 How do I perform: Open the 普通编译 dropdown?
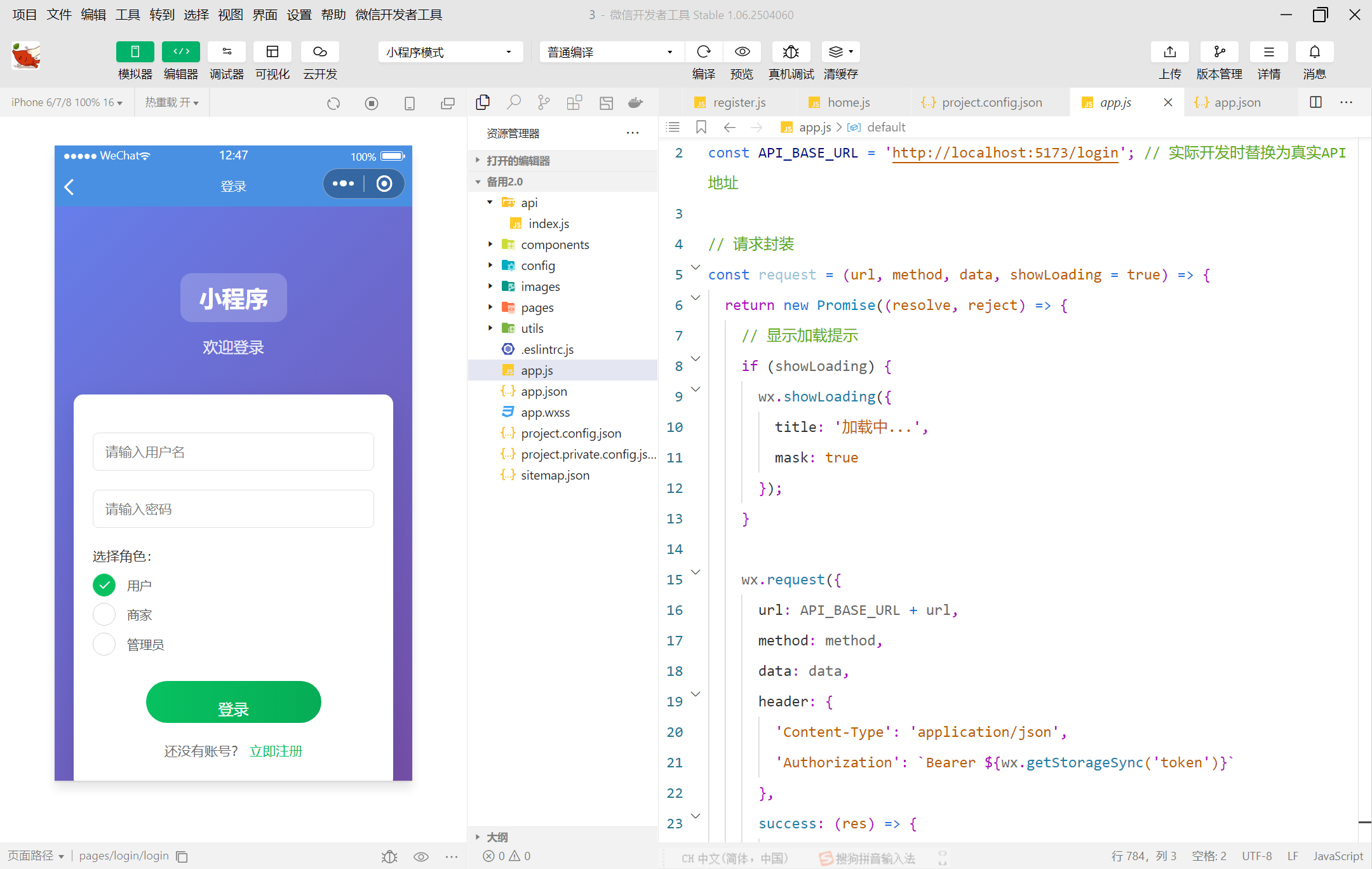[x=610, y=52]
